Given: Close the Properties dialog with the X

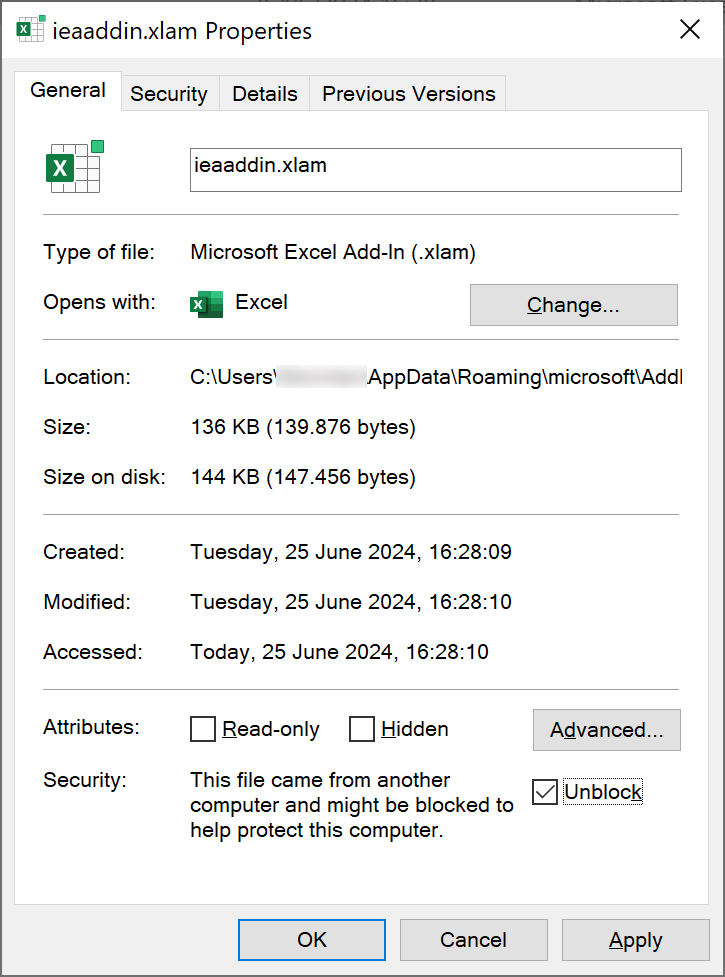Looking at the screenshot, I should (x=689, y=30).
